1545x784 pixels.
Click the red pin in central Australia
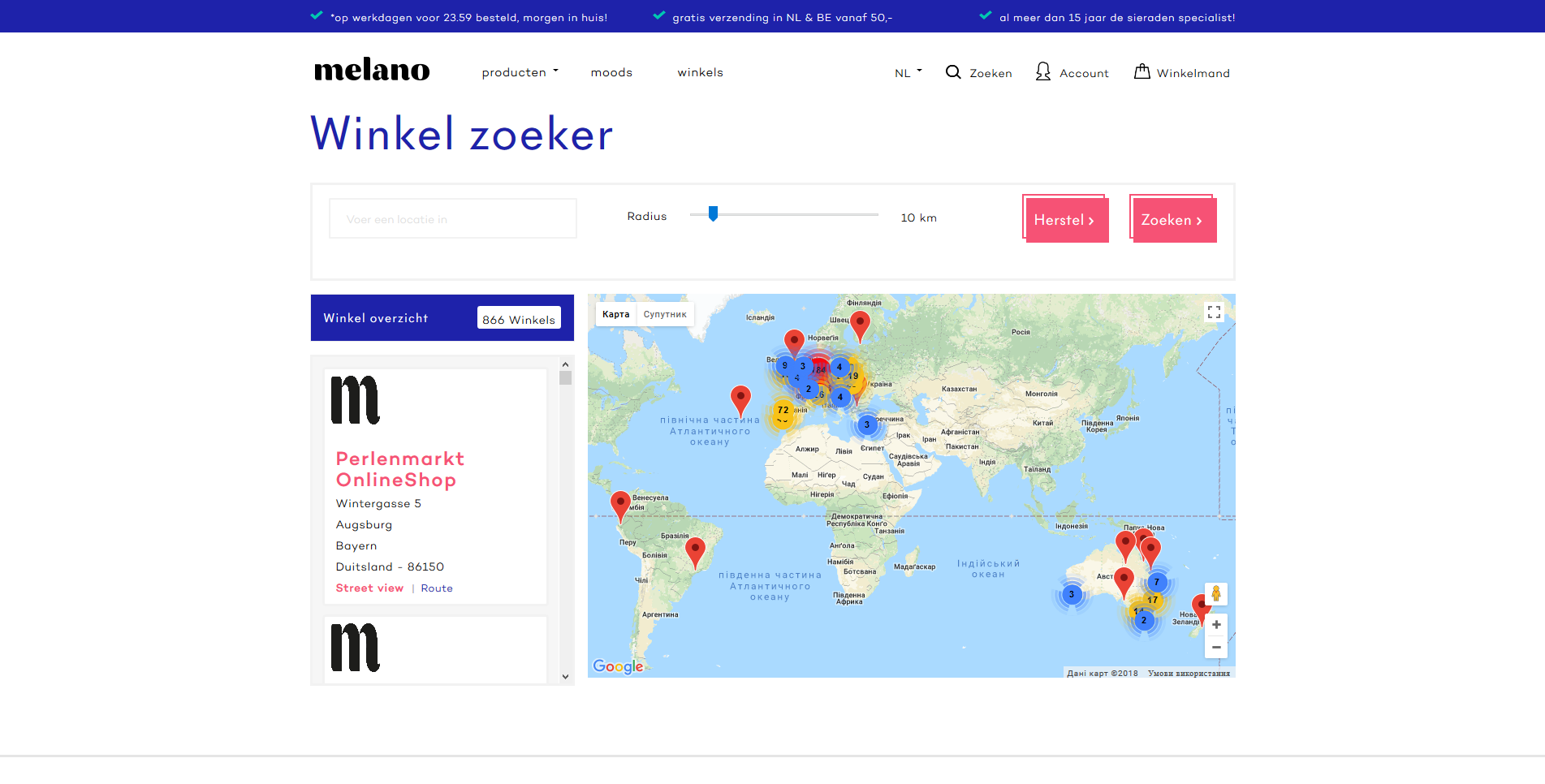[x=1124, y=581]
